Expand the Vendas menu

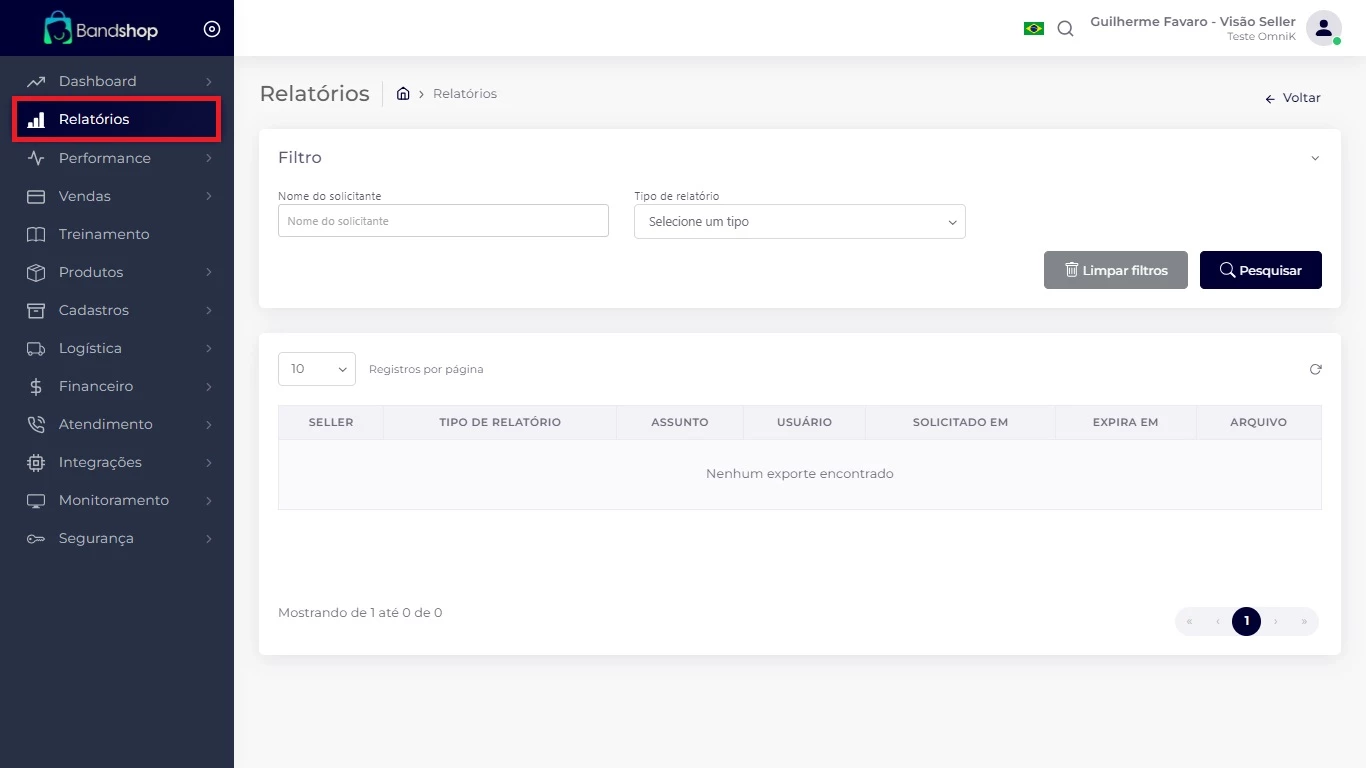point(85,196)
